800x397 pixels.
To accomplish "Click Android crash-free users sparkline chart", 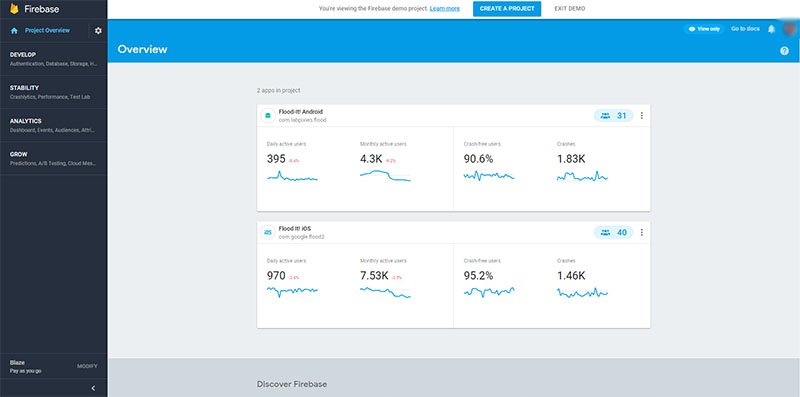I will [x=489, y=176].
